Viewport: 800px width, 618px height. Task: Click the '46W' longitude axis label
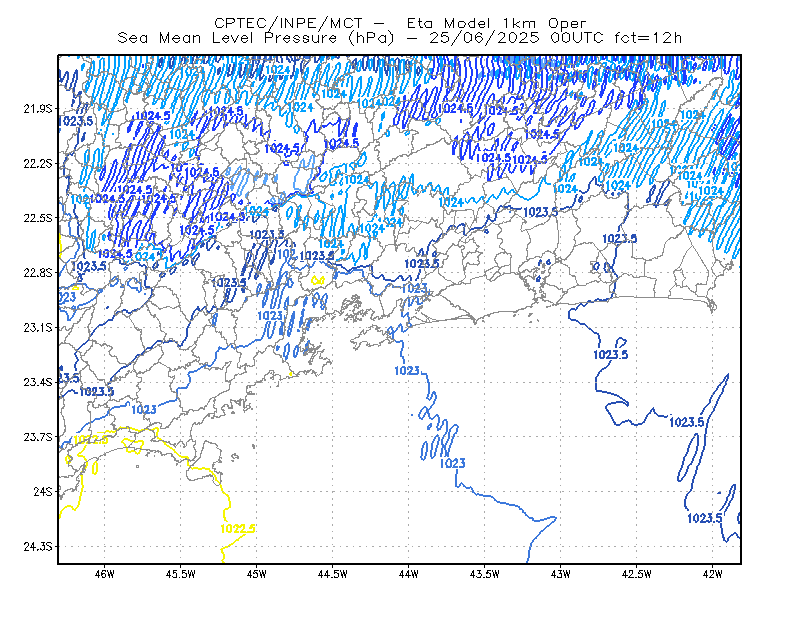coord(105,574)
